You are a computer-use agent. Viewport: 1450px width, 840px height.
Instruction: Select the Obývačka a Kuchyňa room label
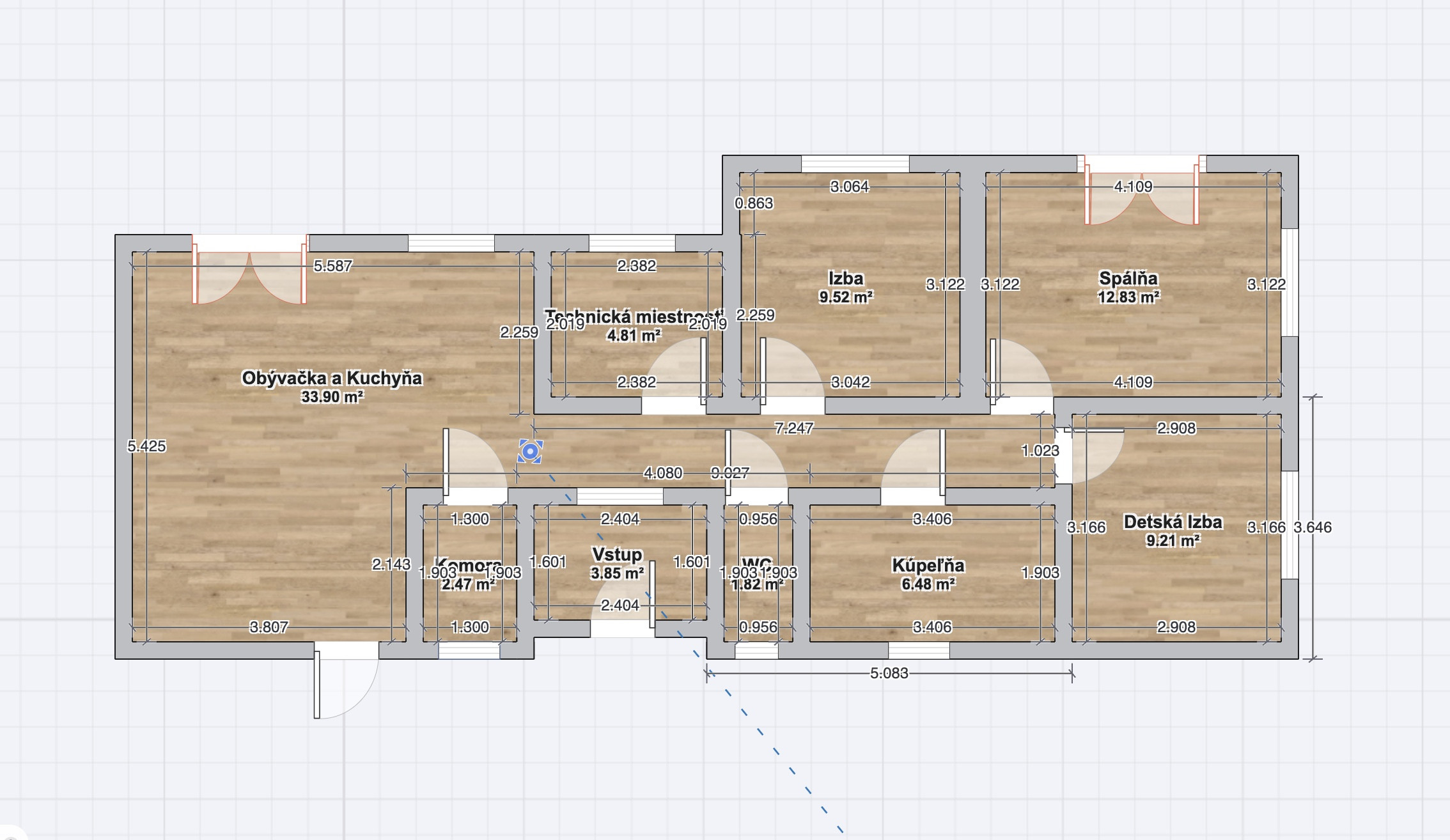(332, 378)
